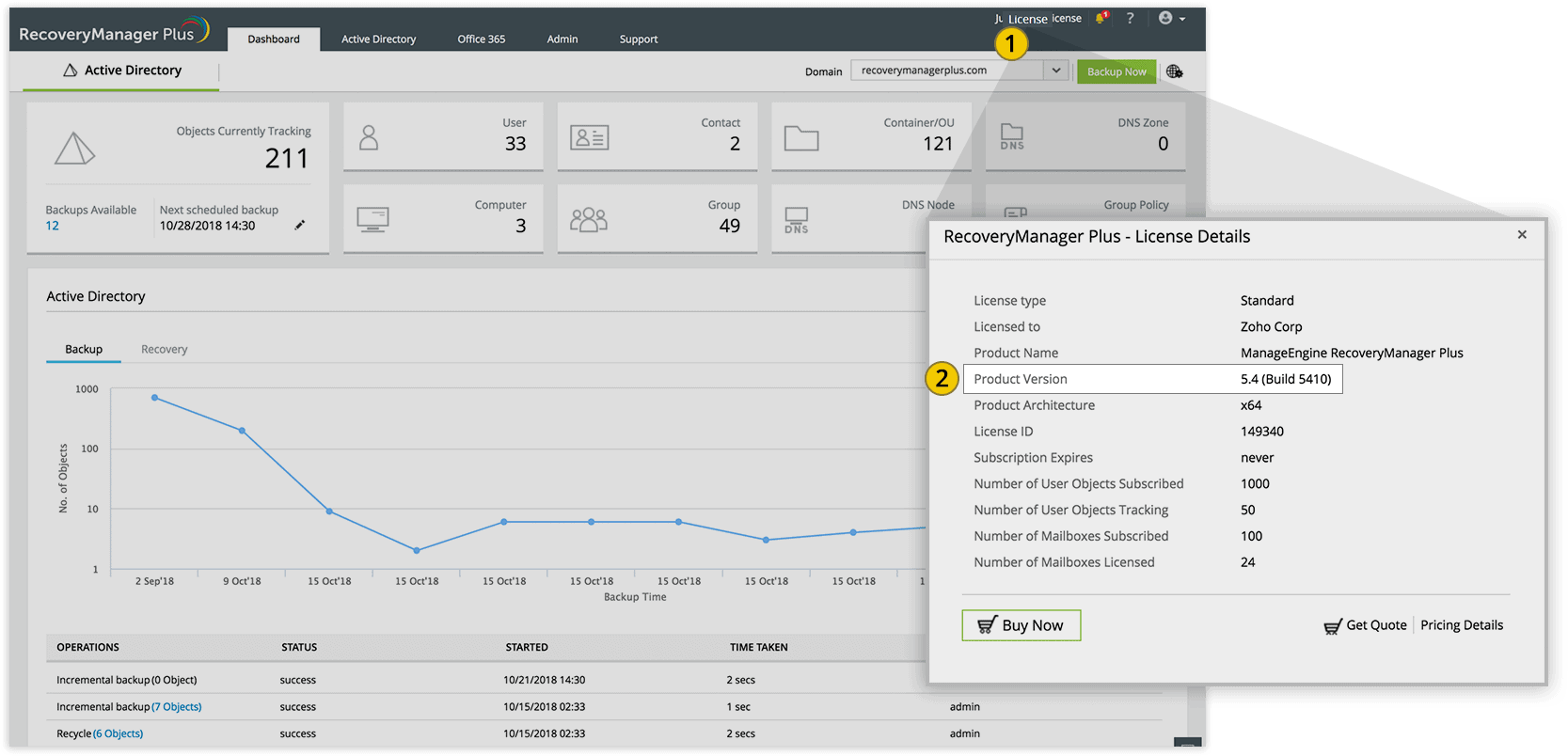
Task: Expand the Domain dropdown arrow
Action: (1056, 71)
